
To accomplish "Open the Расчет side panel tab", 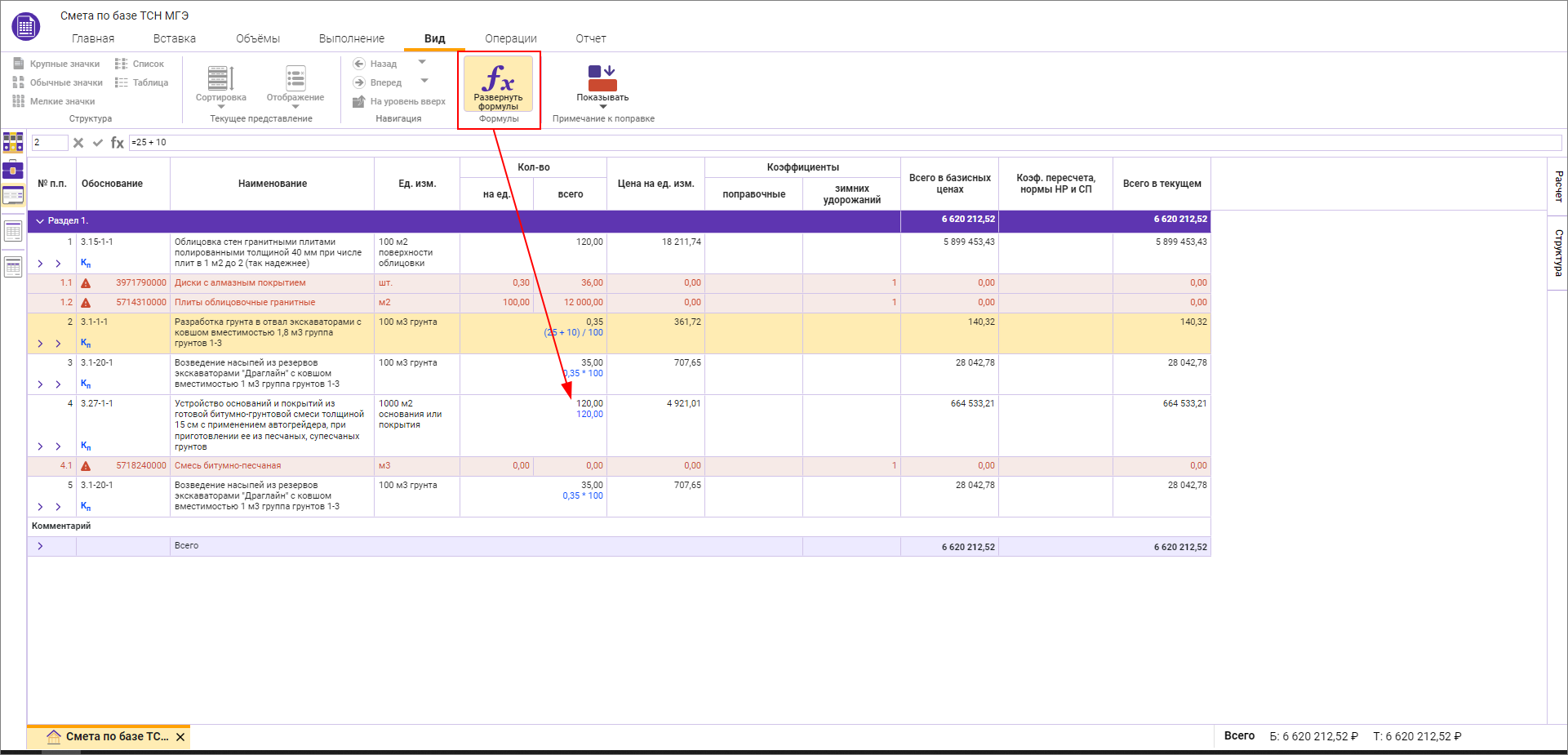I will 1558,187.
